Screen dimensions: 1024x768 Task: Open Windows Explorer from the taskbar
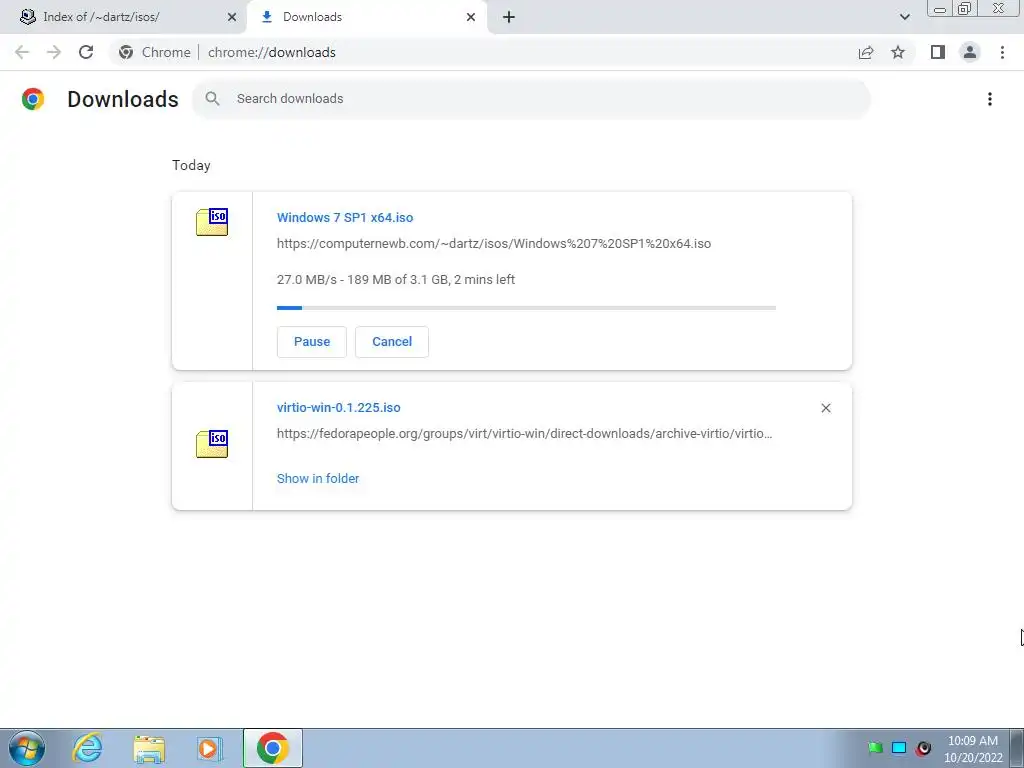(149, 748)
